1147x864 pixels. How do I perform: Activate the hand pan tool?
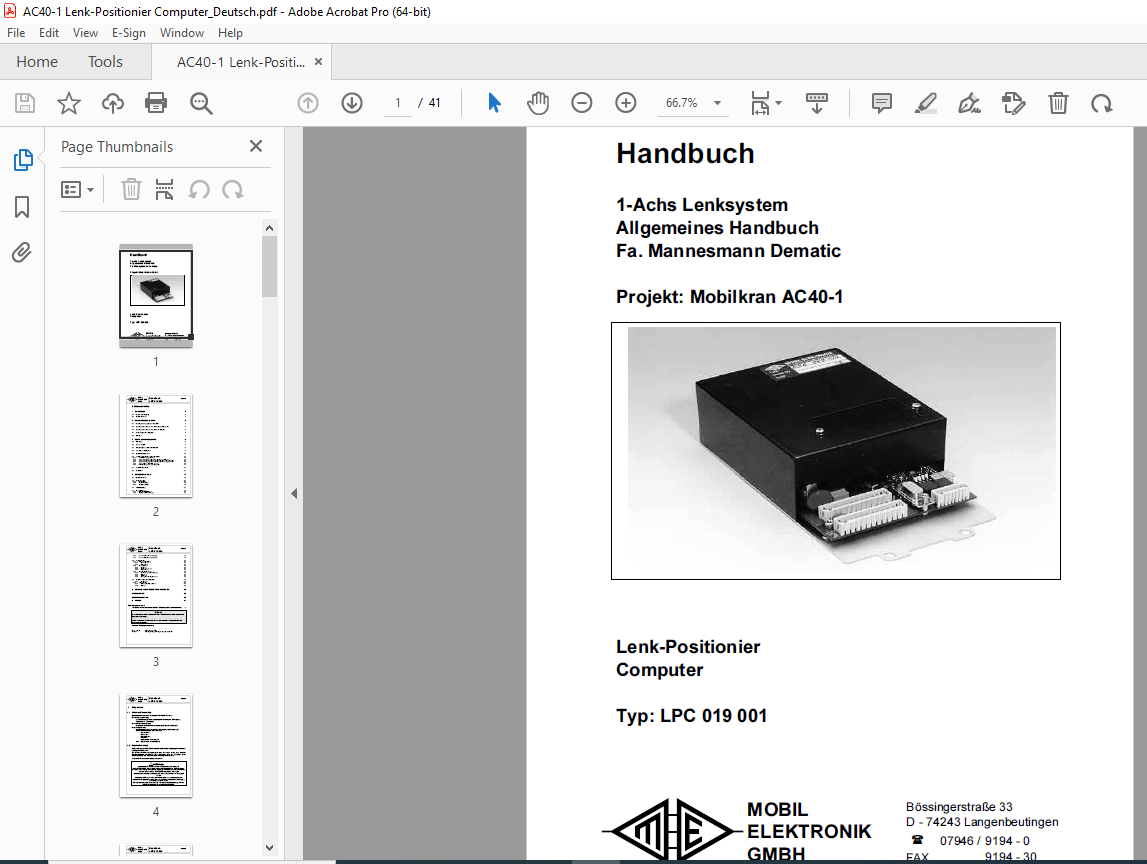[x=538, y=103]
